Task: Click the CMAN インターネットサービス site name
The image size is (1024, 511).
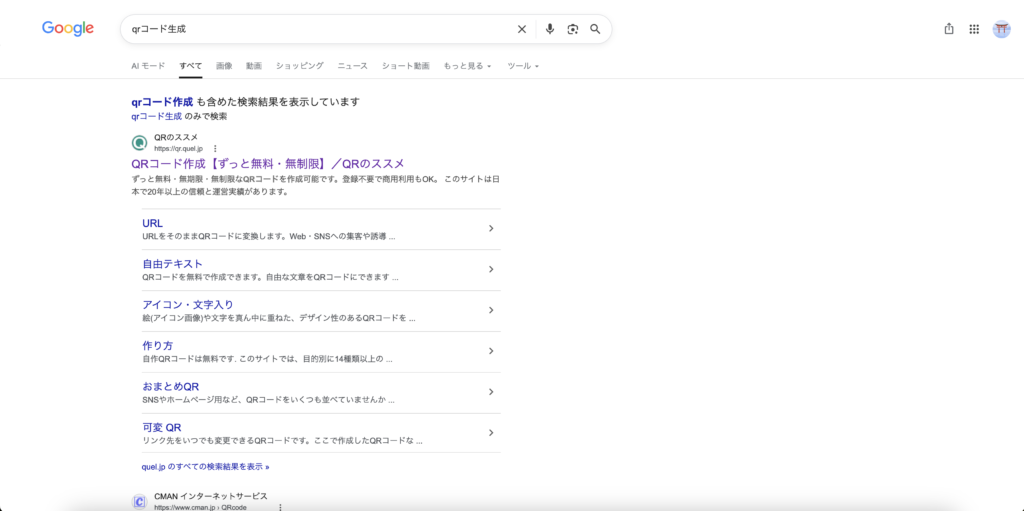Action: click(211, 497)
